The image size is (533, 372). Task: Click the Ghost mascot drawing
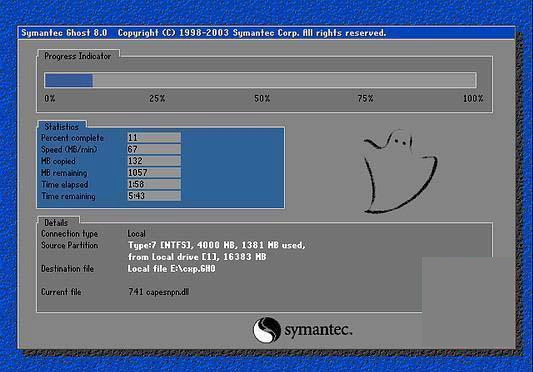(400, 171)
